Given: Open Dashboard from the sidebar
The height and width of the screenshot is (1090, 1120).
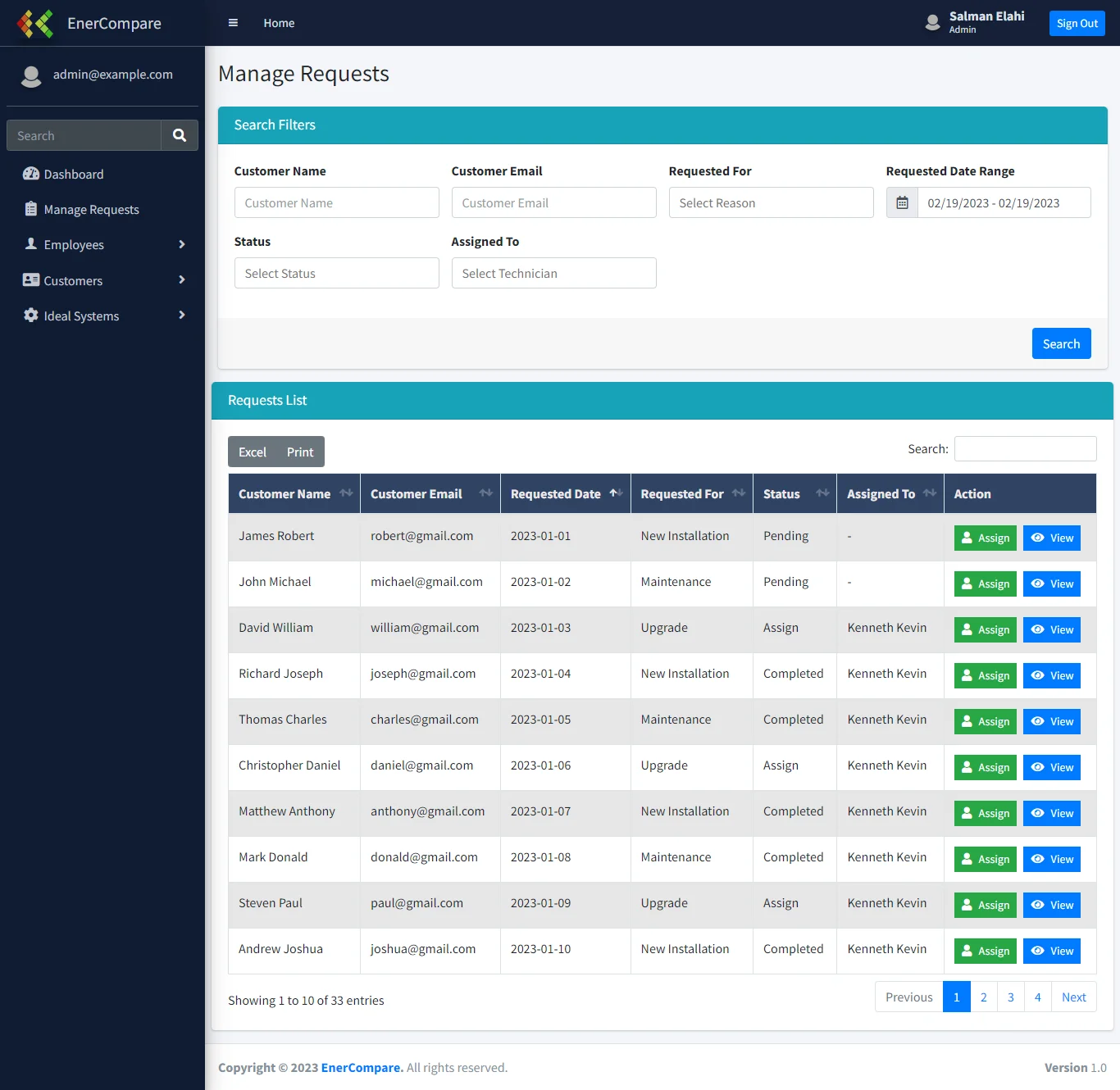Looking at the screenshot, I should click(x=74, y=174).
